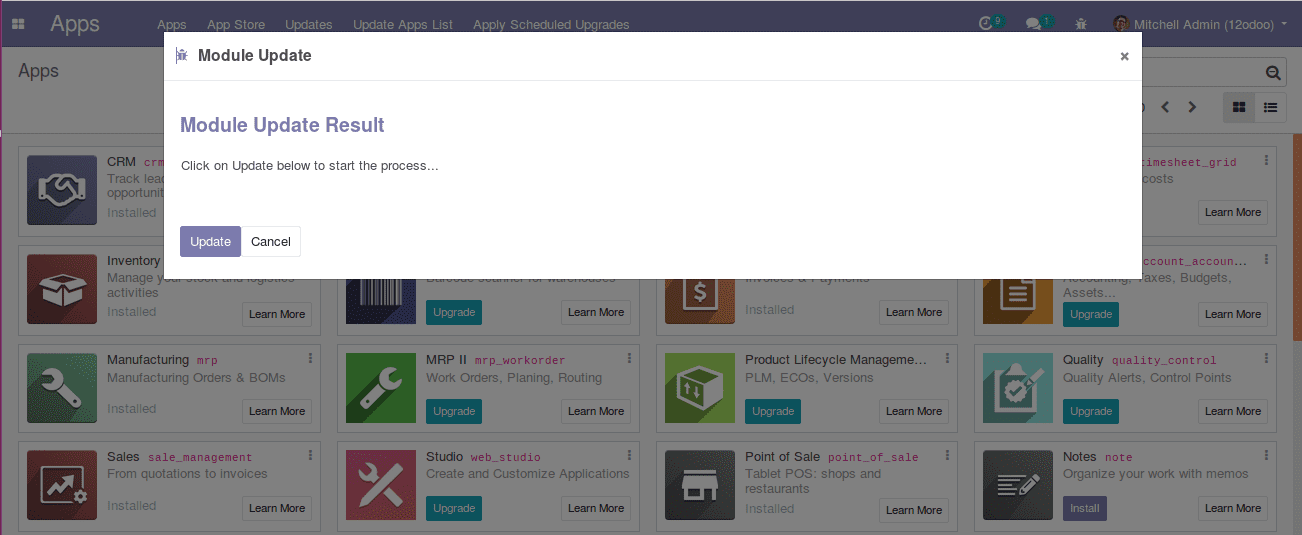1302x535 pixels.
Task: Install the Notes app
Action: (x=1085, y=508)
